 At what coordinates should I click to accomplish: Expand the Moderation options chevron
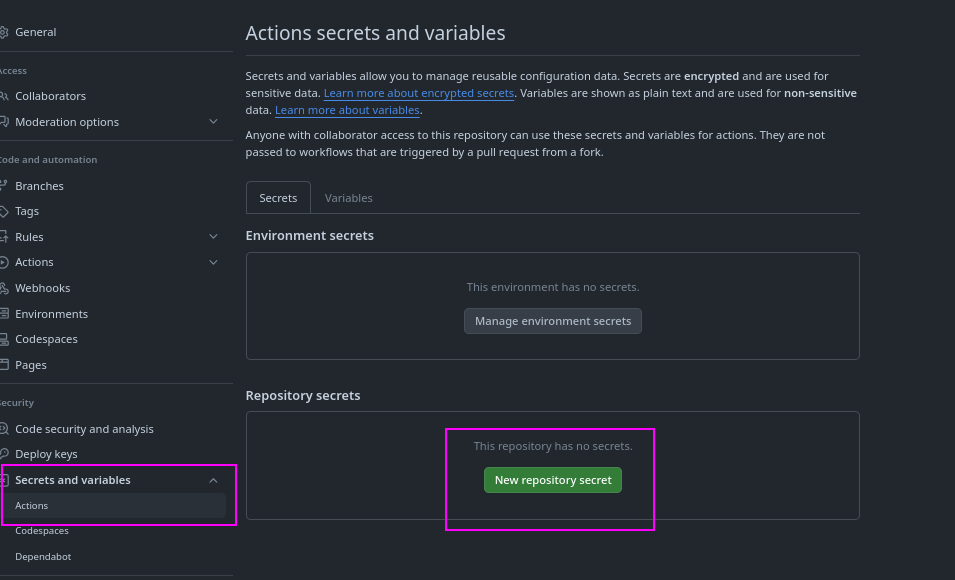tap(213, 122)
